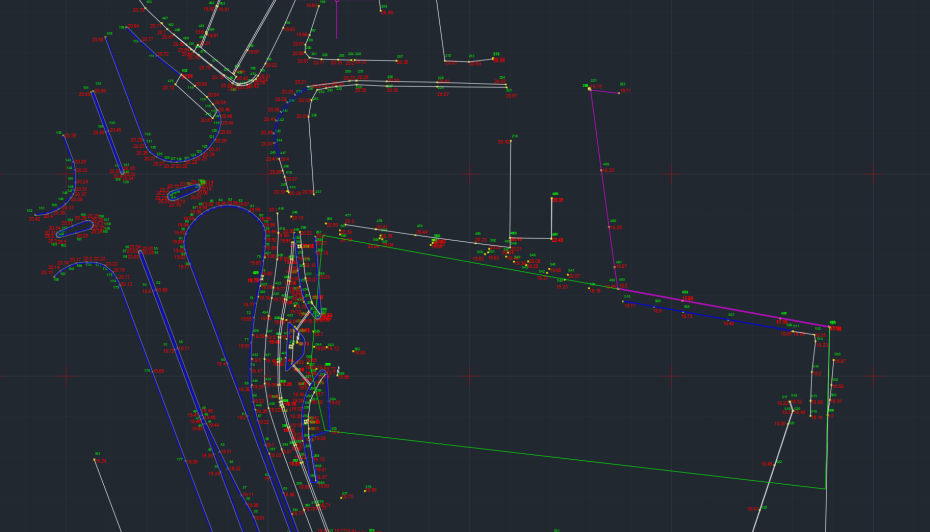Select the steep magenta line from point 19.75
The image size is (930, 532).
(604, 189)
